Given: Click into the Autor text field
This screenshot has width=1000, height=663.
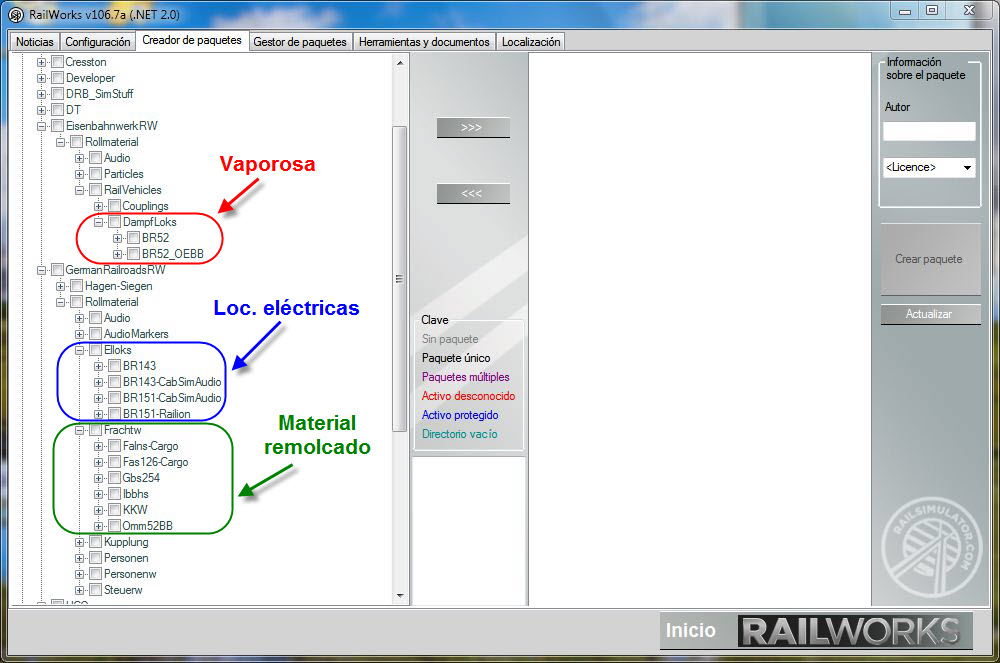Looking at the screenshot, I should (928, 131).
